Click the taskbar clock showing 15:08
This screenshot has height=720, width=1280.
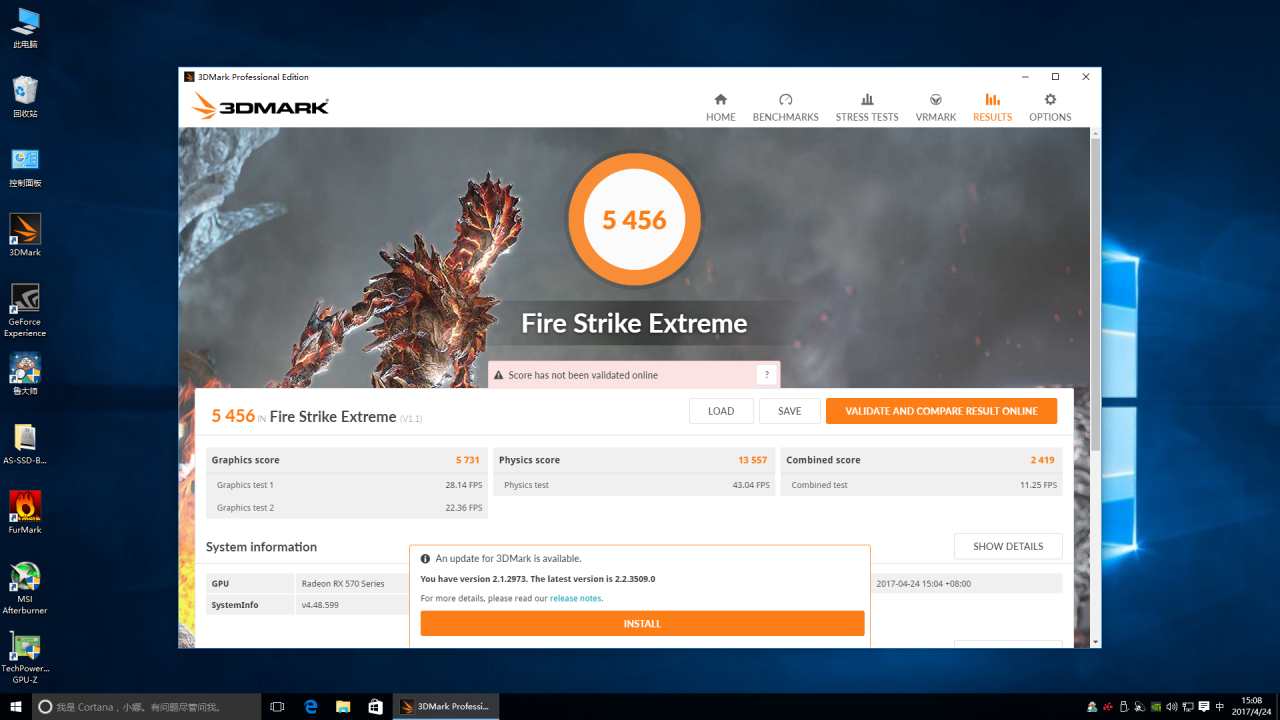[1251, 707]
